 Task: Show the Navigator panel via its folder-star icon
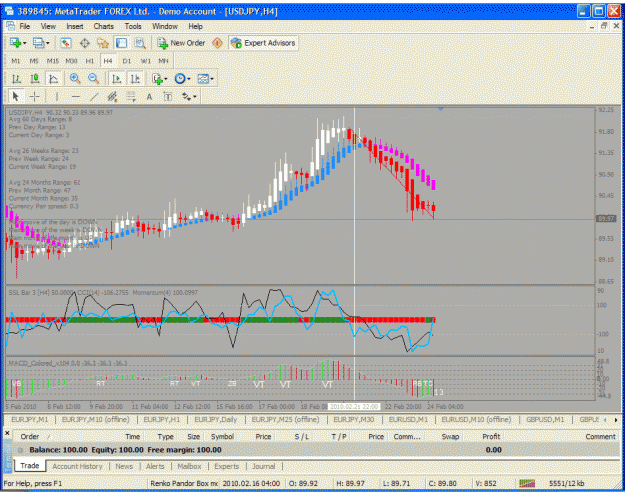[x=103, y=43]
